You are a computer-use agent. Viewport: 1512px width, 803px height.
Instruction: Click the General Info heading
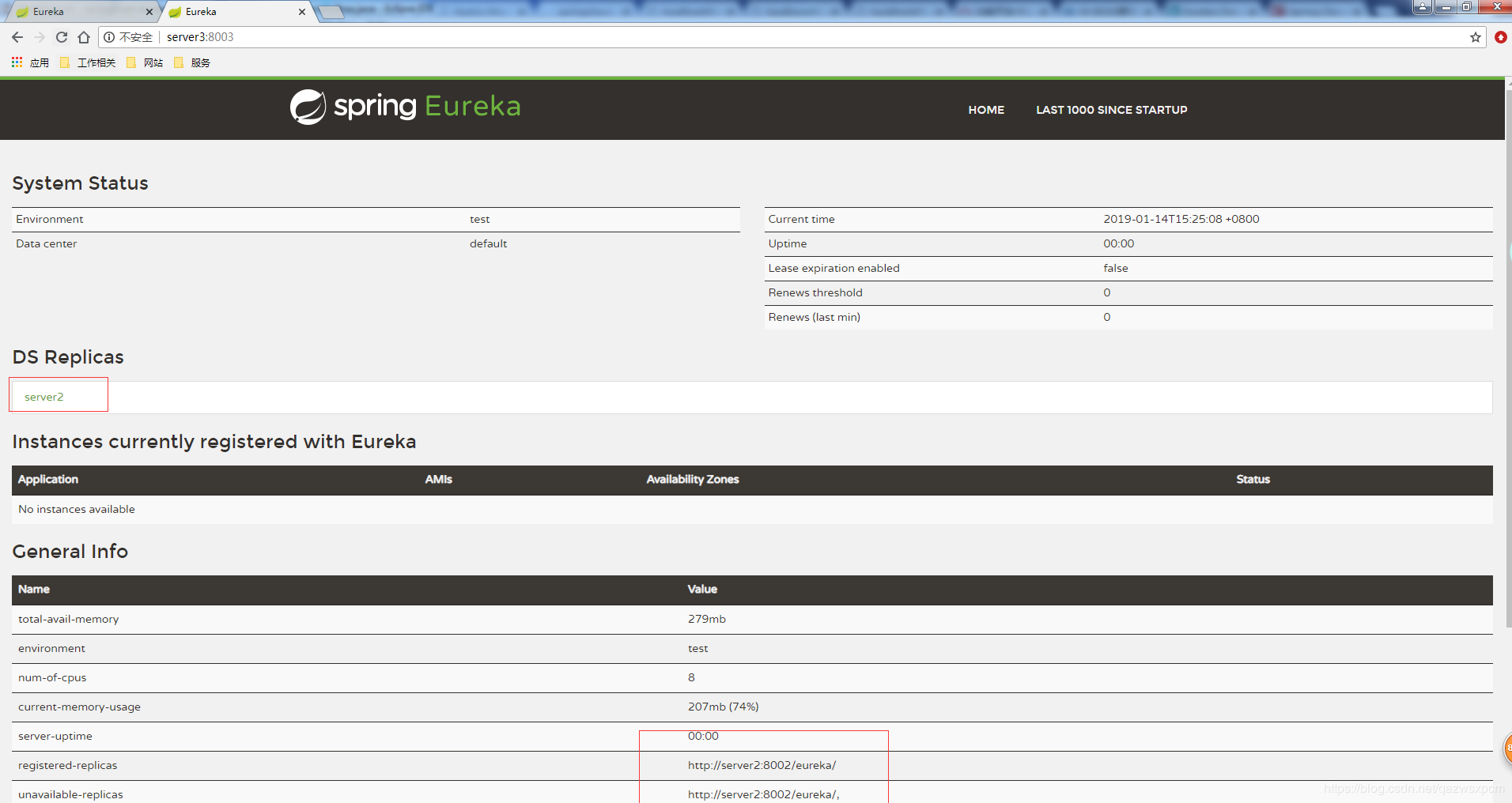pos(70,552)
